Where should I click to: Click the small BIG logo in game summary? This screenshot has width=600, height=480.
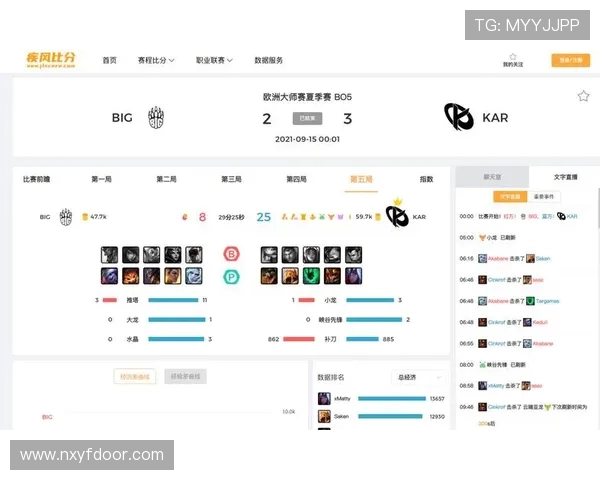click(66, 217)
